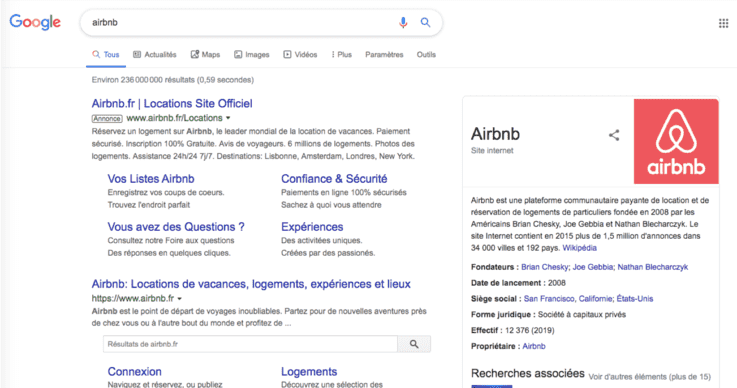Image resolution: width=737 pixels, height=388 pixels.
Task: Open the Wikipédia source link
Action: point(580,248)
